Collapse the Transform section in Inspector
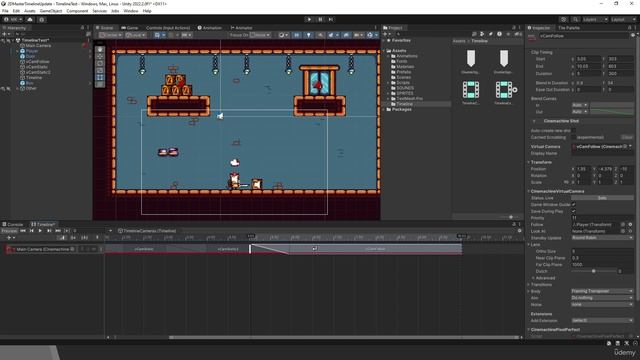The height and width of the screenshot is (360, 640). (x=529, y=162)
